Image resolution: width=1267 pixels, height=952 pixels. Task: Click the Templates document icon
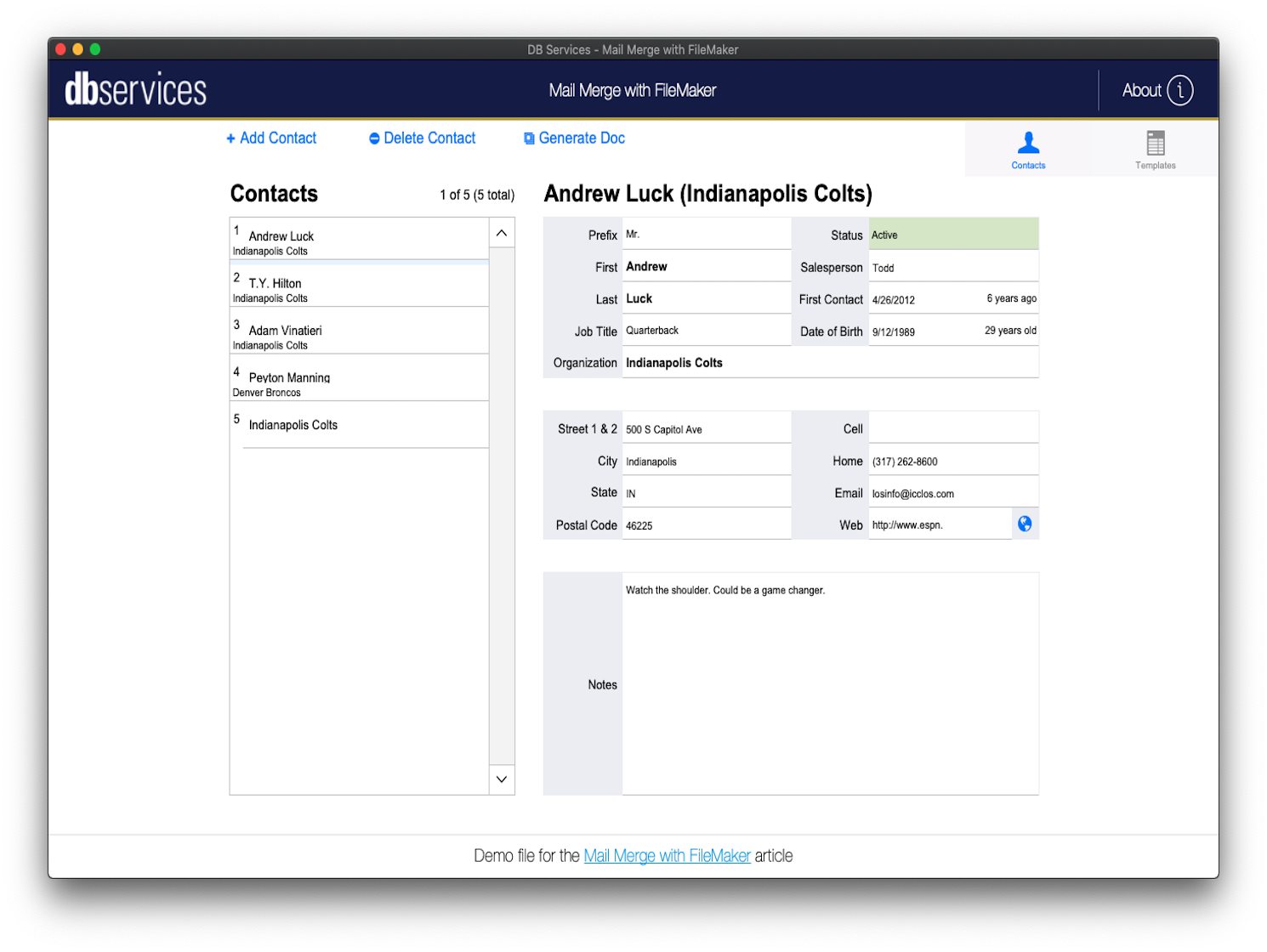pyautogui.click(x=1155, y=142)
